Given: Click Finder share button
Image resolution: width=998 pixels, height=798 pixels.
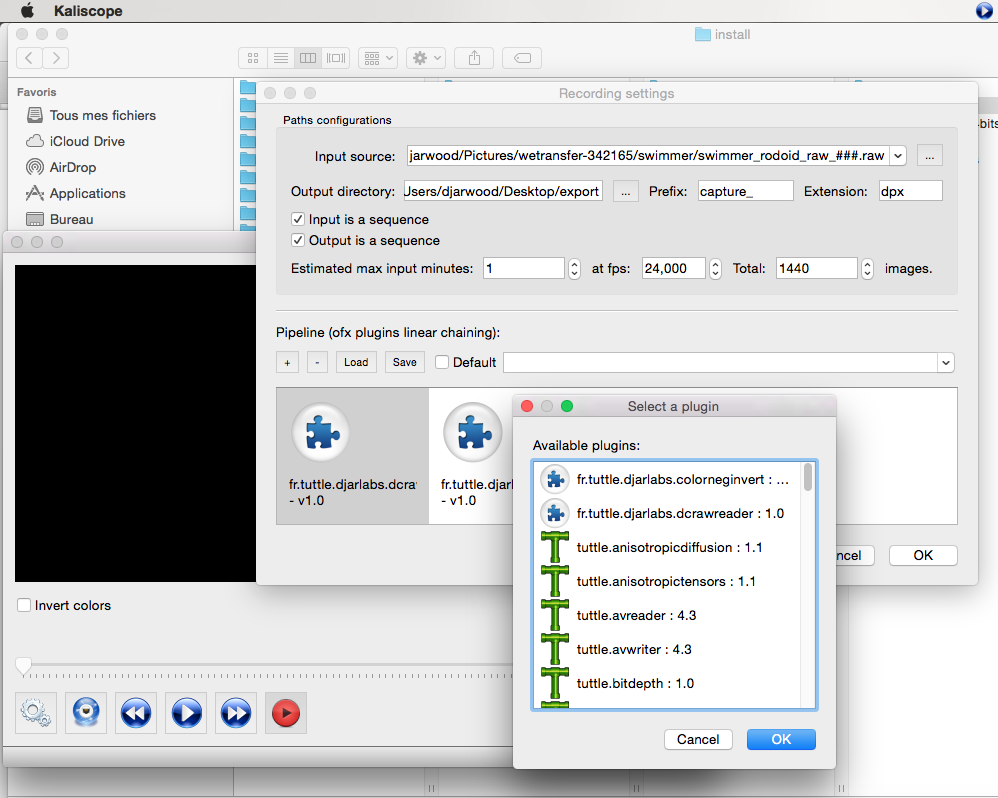Looking at the screenshot, I should (474, 58).
